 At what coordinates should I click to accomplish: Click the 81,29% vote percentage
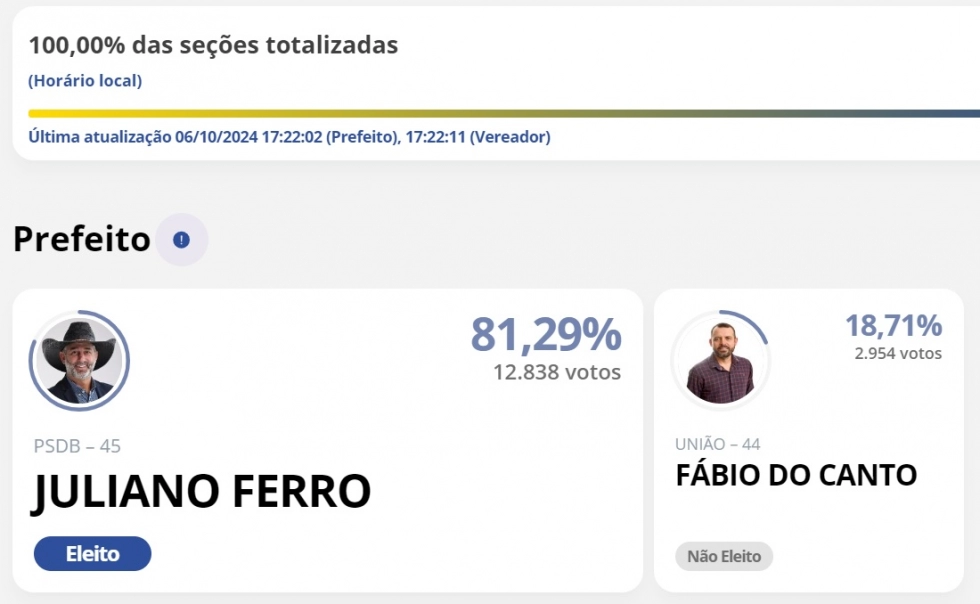point(546,335)
